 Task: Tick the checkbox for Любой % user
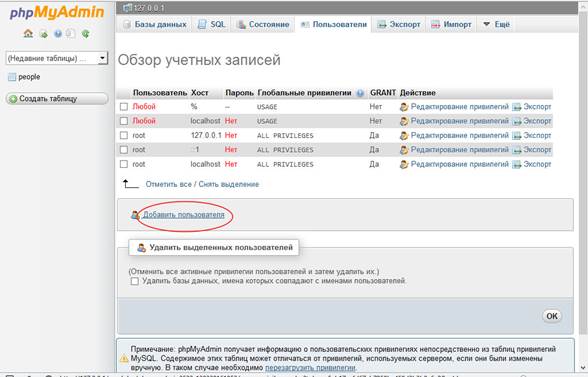[124, 107]
